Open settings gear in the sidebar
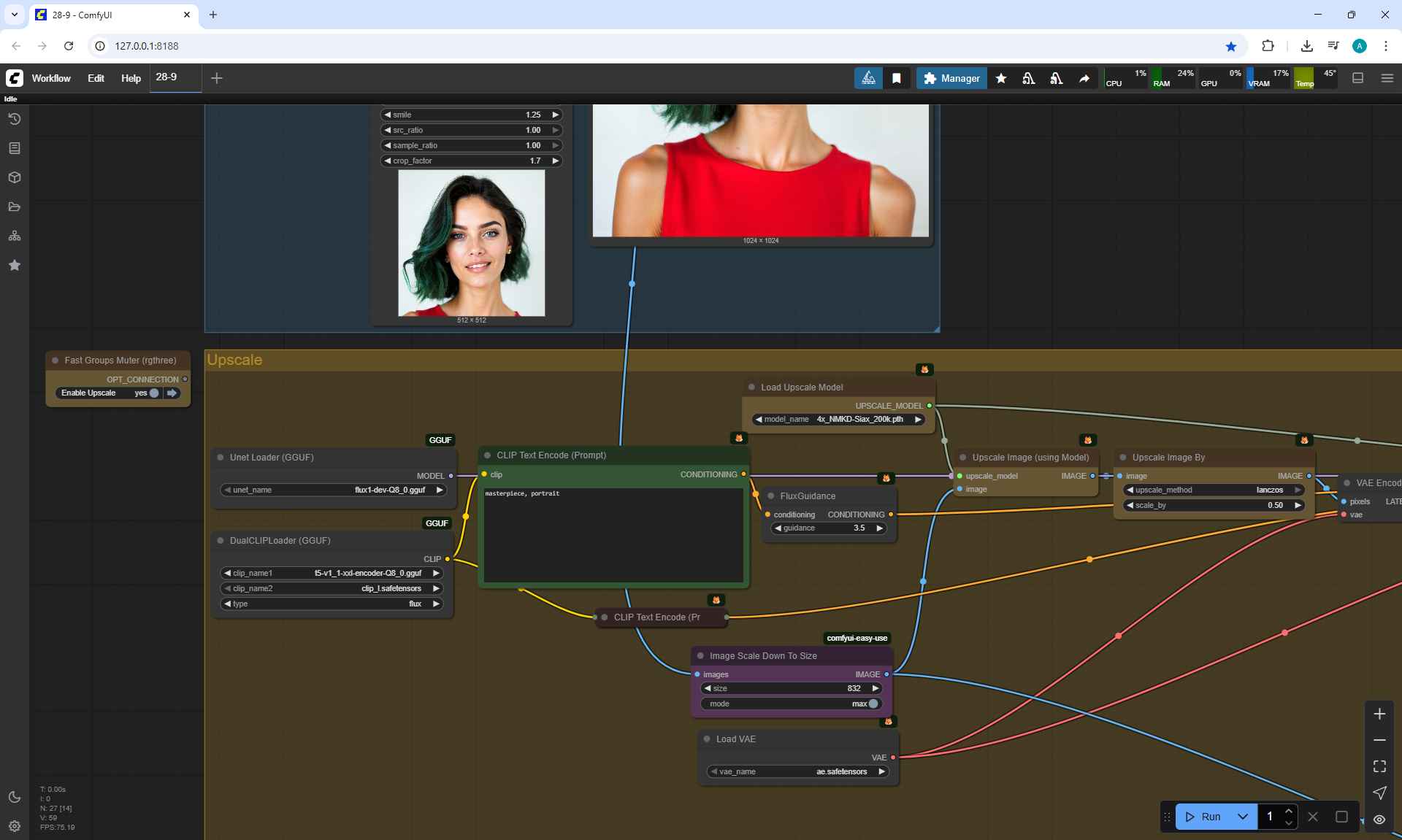1402x840 pixels. pos(15,826)
